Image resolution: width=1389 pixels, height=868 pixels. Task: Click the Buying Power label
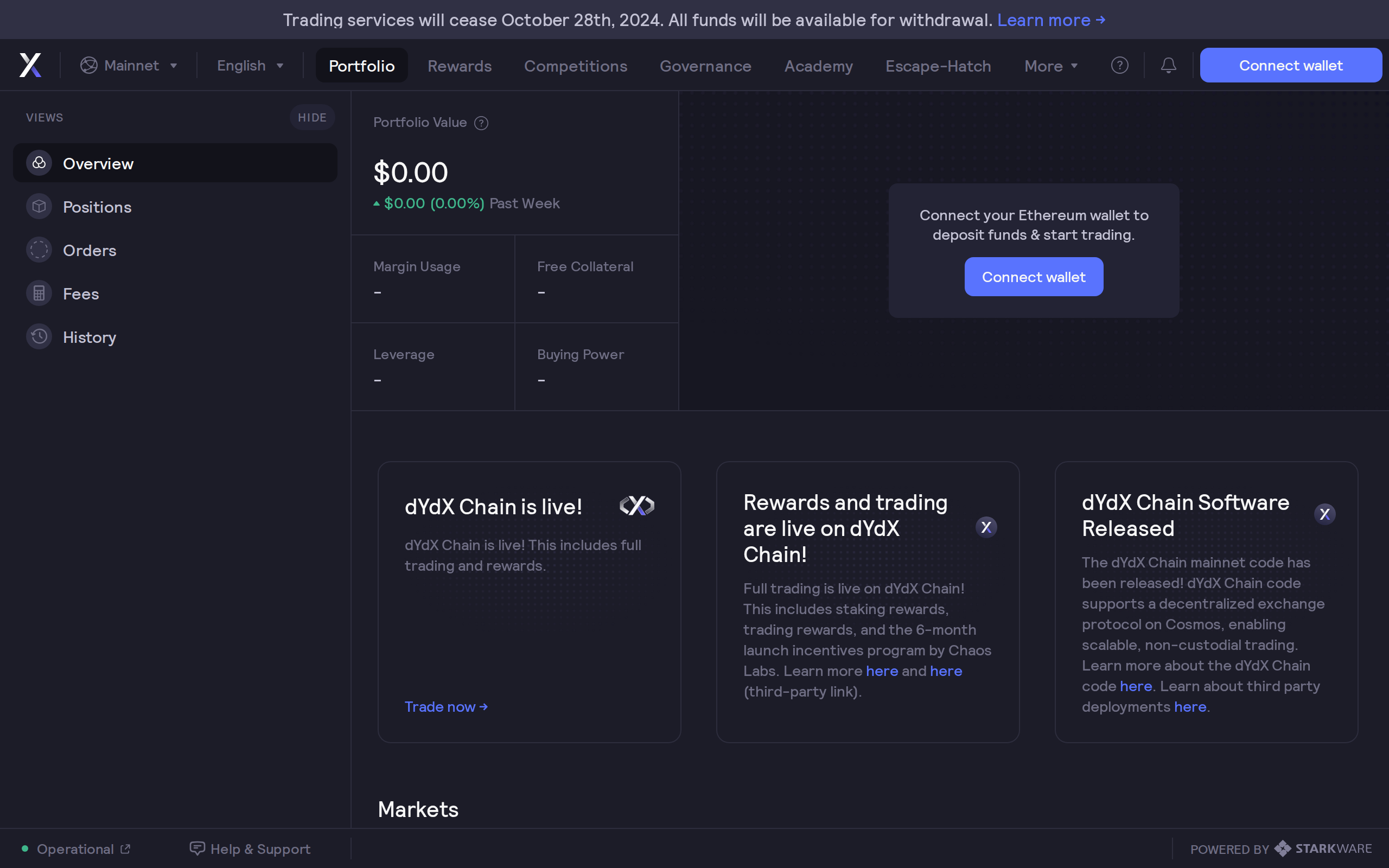tap(580, 354)
